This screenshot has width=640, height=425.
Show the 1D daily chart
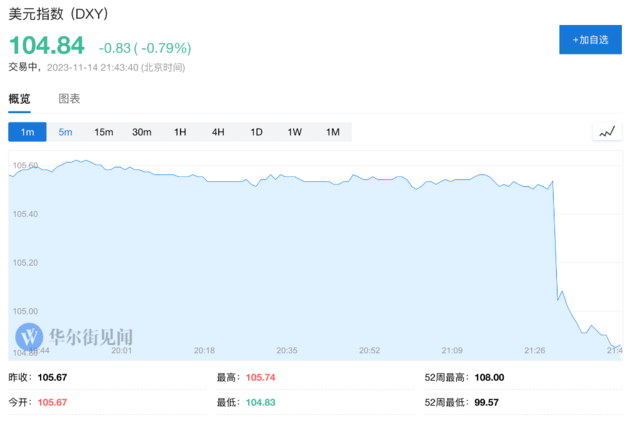(x=256, y=132)
